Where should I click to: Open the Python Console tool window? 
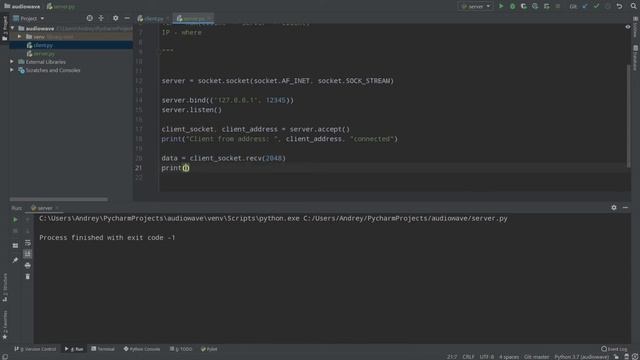[x=142, y=349]
